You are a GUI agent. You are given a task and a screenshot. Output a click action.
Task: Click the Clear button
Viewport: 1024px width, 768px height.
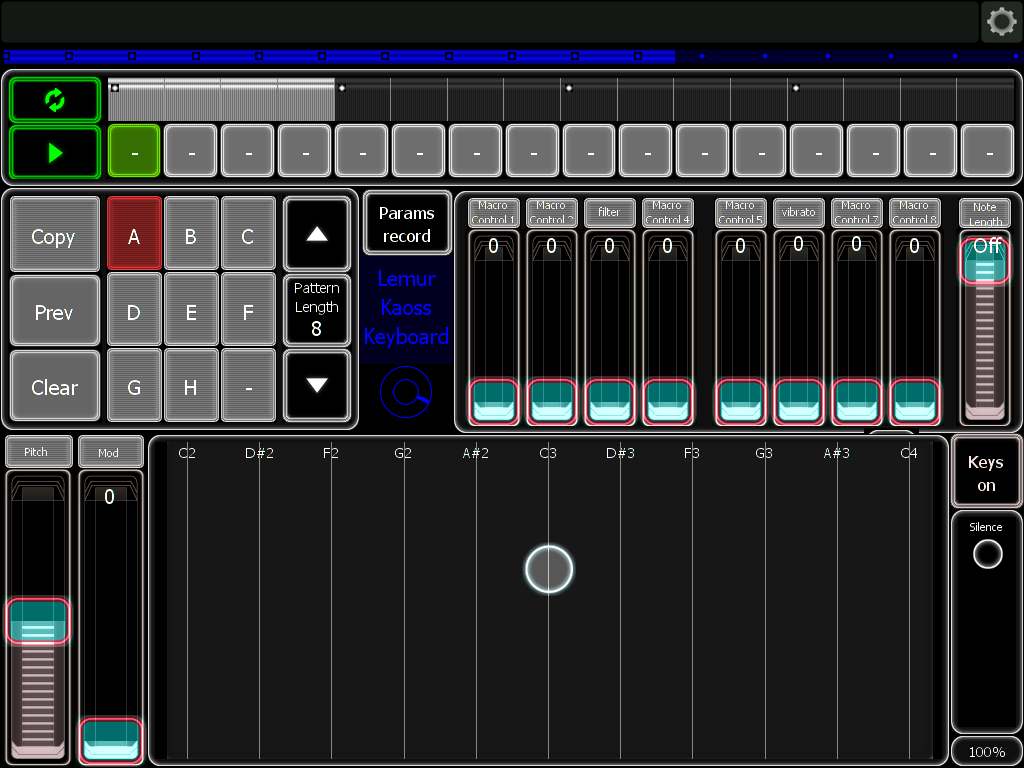[54, 387]
